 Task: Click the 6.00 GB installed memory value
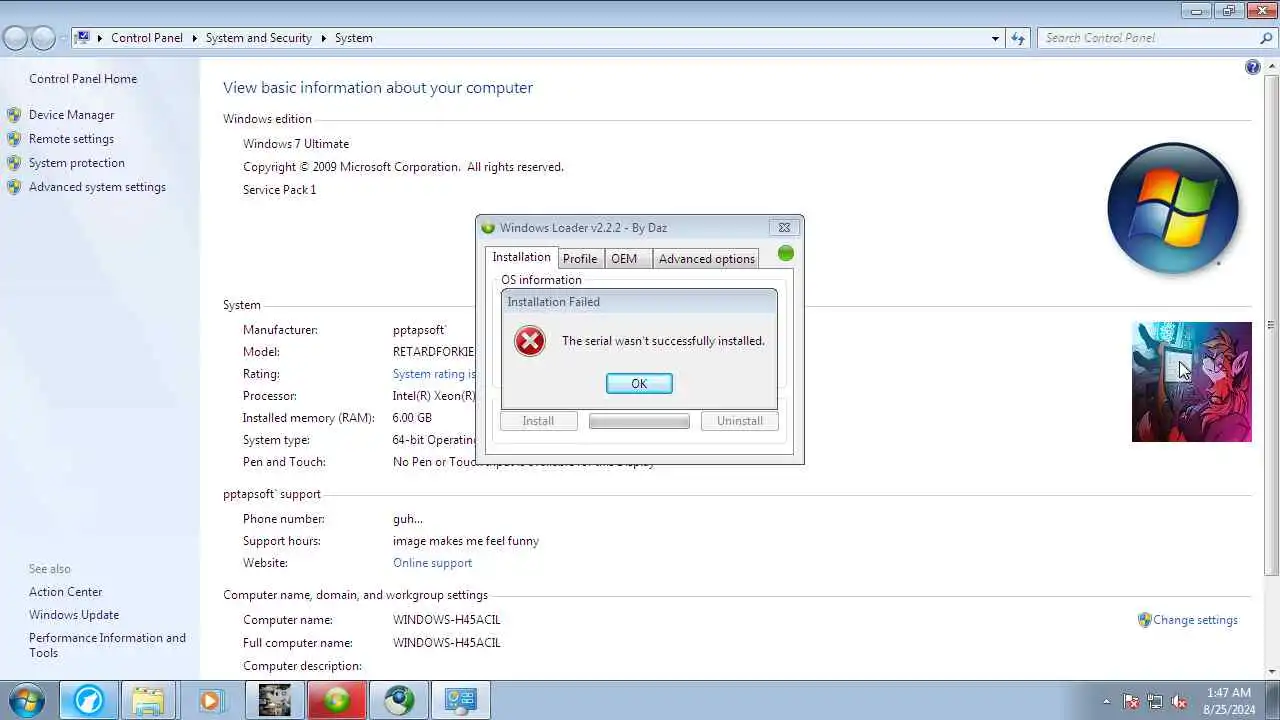pyautogui.click(x=412, y=418)
